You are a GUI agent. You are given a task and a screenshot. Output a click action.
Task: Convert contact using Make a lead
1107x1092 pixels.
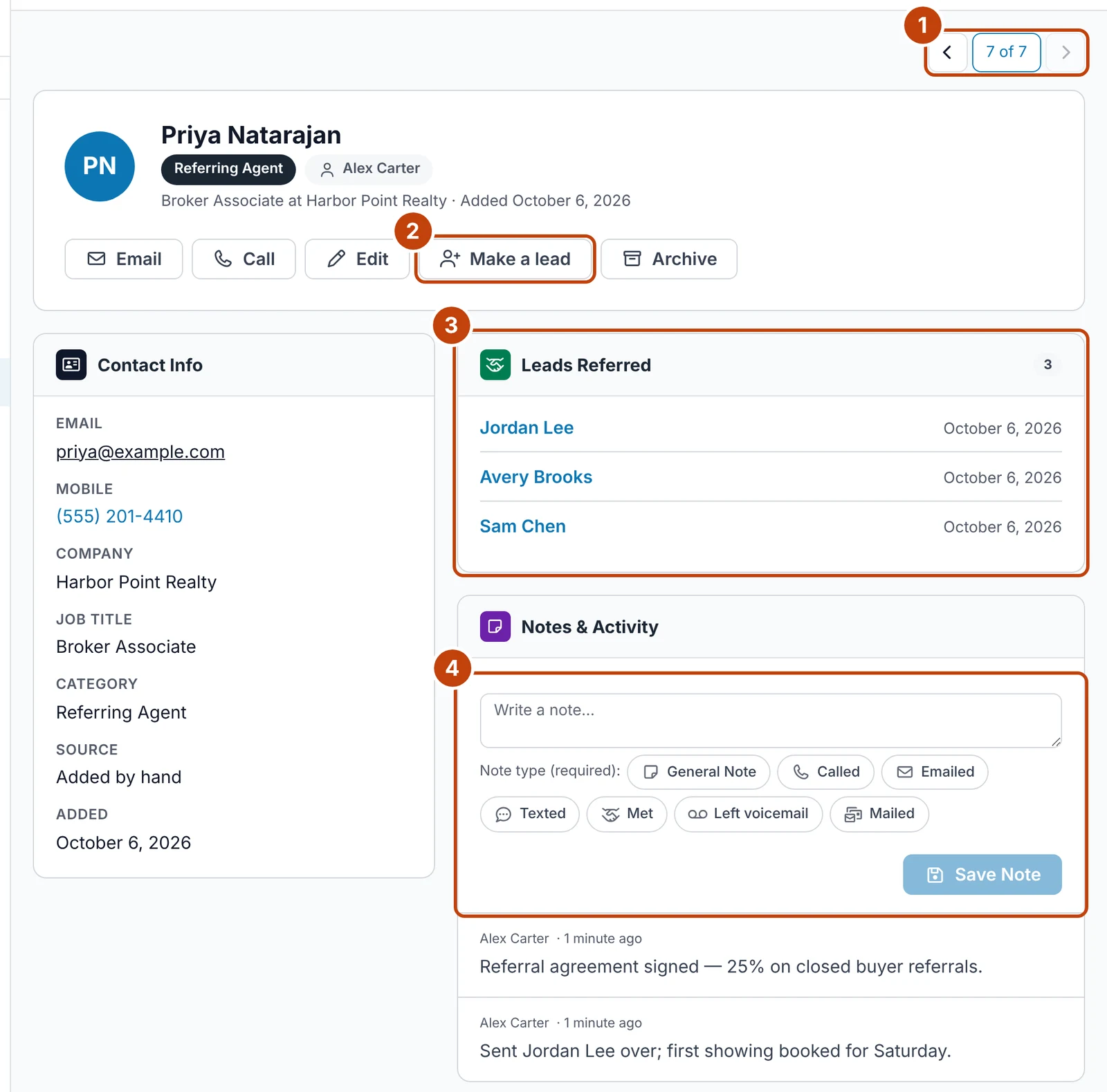505,259
